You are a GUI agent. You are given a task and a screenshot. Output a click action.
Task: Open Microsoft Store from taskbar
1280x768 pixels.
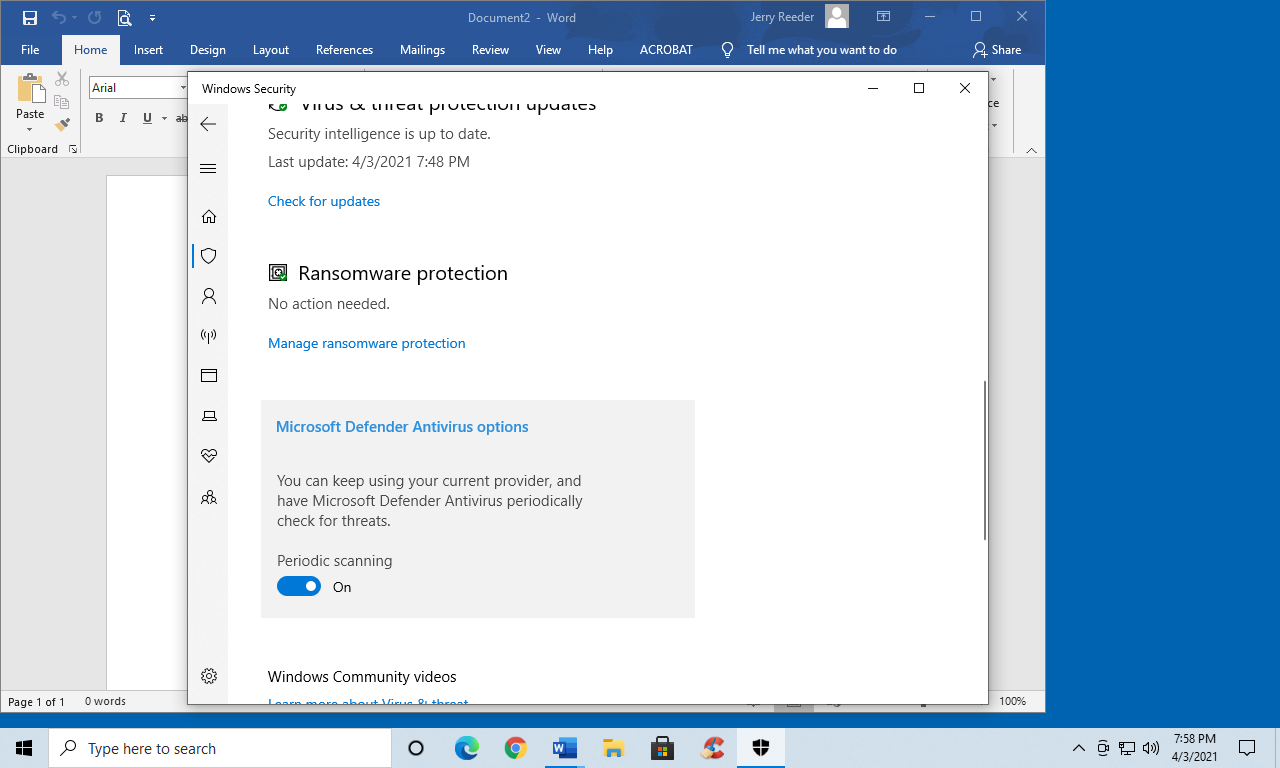(662, 748)
